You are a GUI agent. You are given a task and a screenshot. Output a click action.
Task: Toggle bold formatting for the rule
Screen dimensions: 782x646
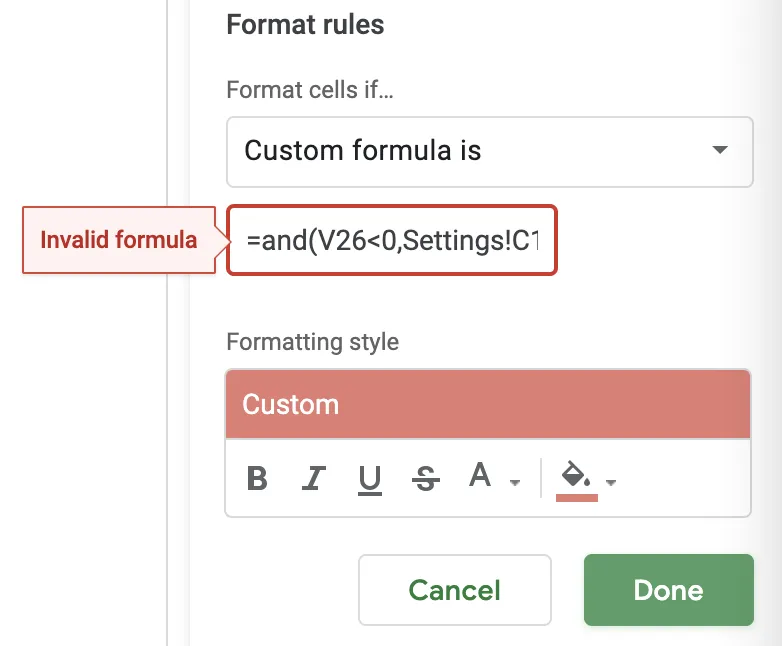click(257, 479)
